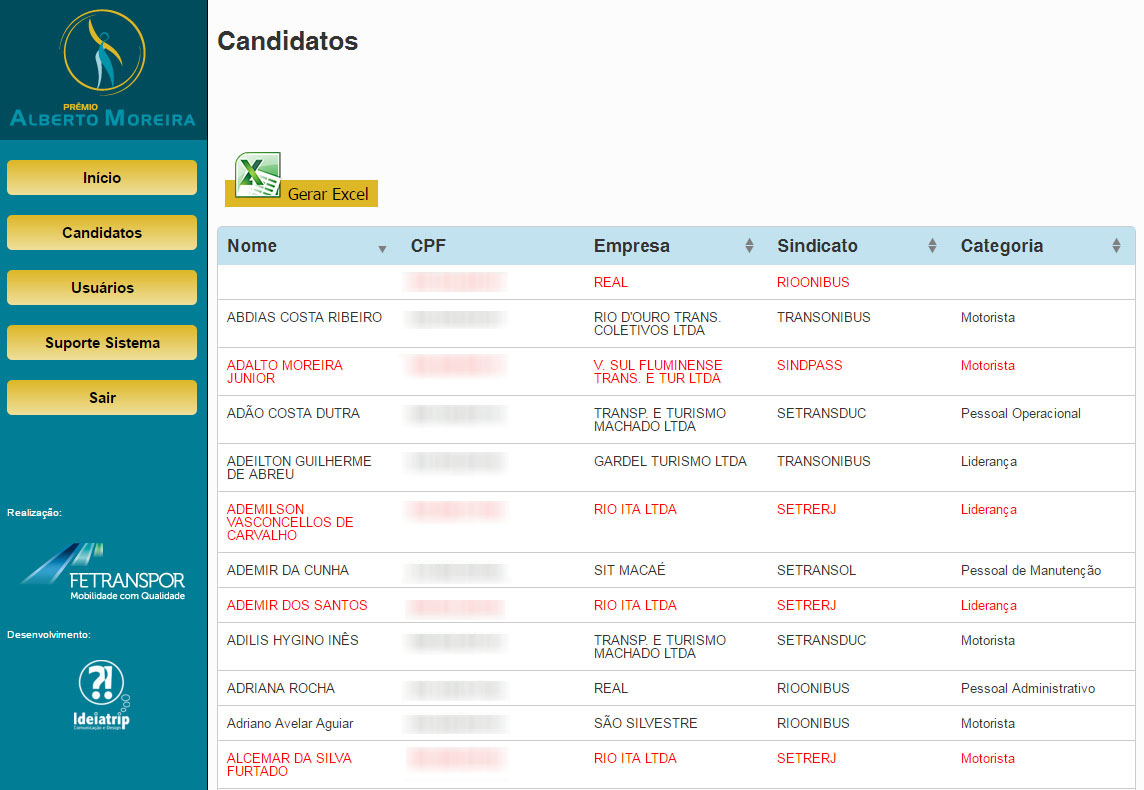The height and width of the screenshot is (790, 1144).
Task: Select row ABDIAS COSTA RIBEIRO
Action: tap(304, 318)
